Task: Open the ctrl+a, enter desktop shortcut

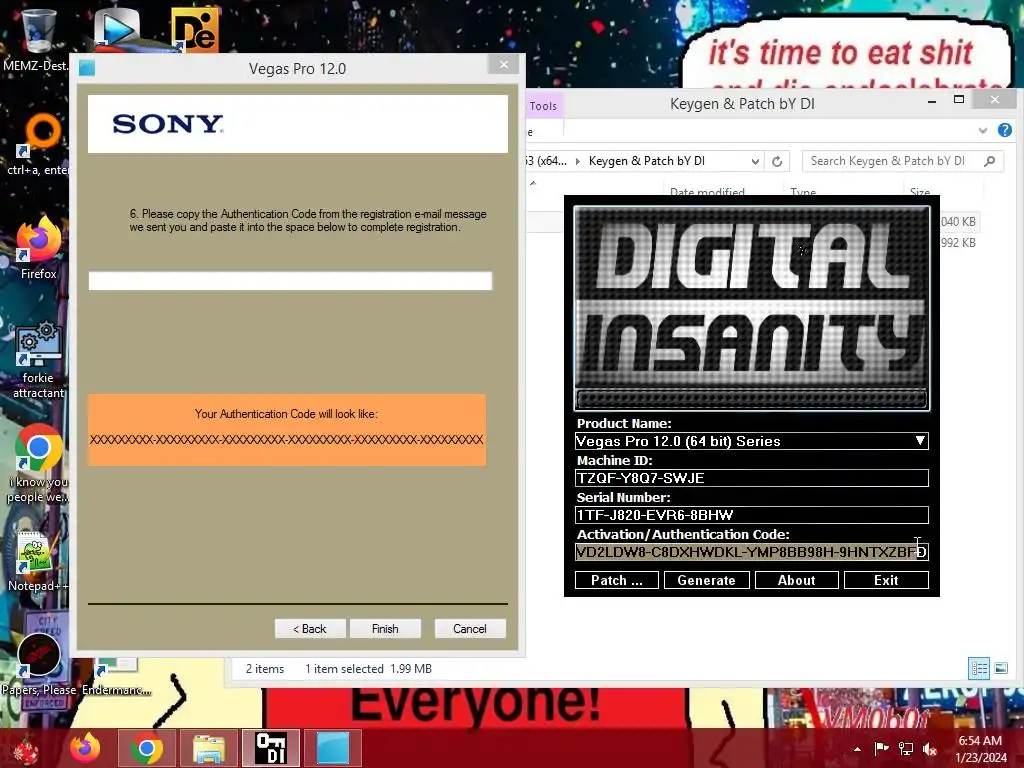Action: 37,145
